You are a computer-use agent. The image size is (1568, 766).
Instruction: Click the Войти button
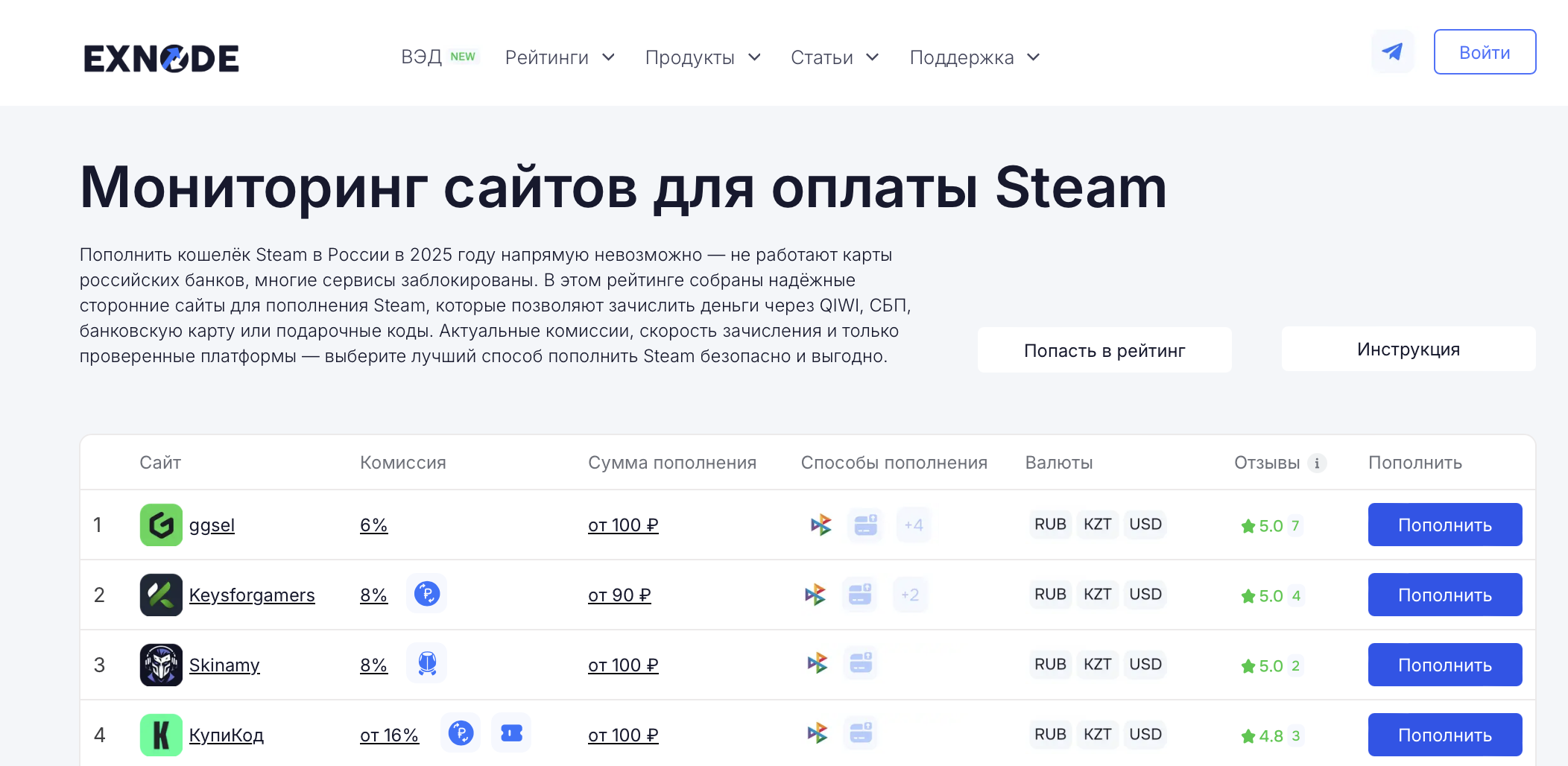pos(1485,51)
